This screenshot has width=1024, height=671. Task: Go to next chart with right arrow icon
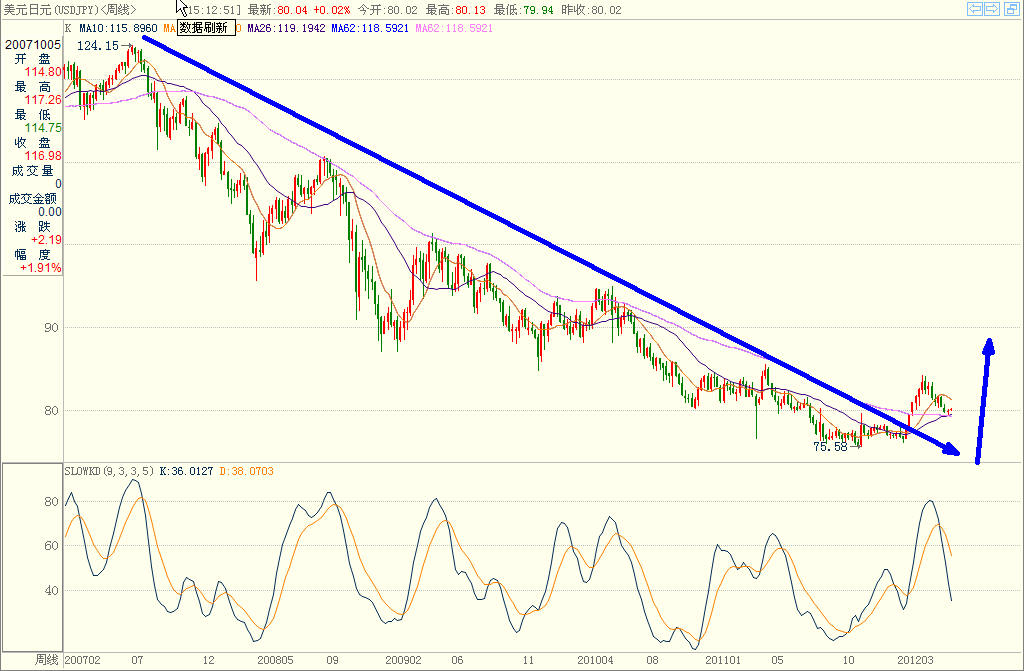(991, 8)
